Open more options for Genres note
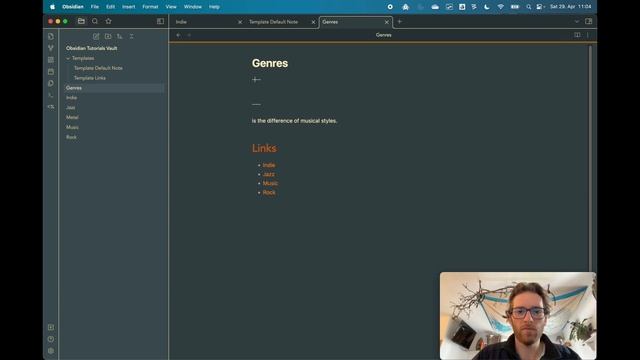640x360 pixels. tap(588, 35)
